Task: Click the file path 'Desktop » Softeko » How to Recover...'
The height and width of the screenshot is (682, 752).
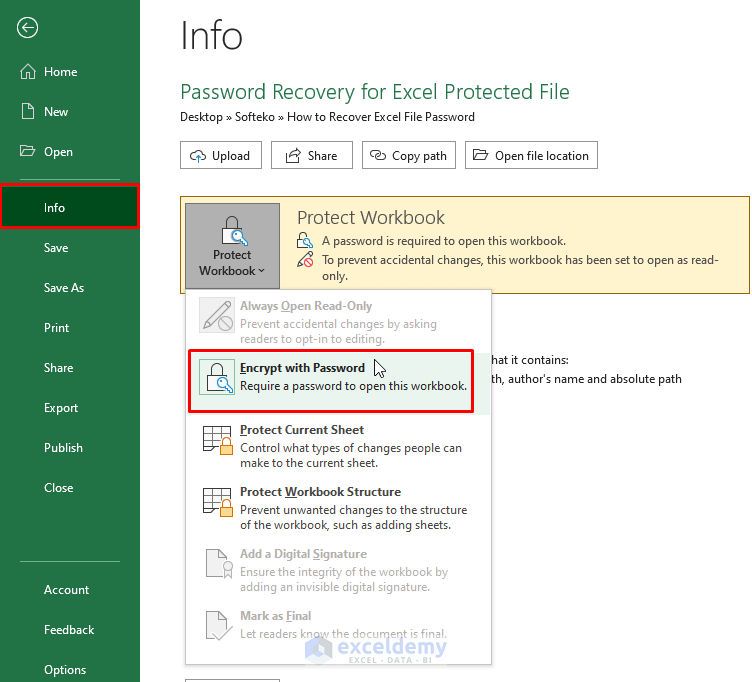Action: (x=327, y=117)
